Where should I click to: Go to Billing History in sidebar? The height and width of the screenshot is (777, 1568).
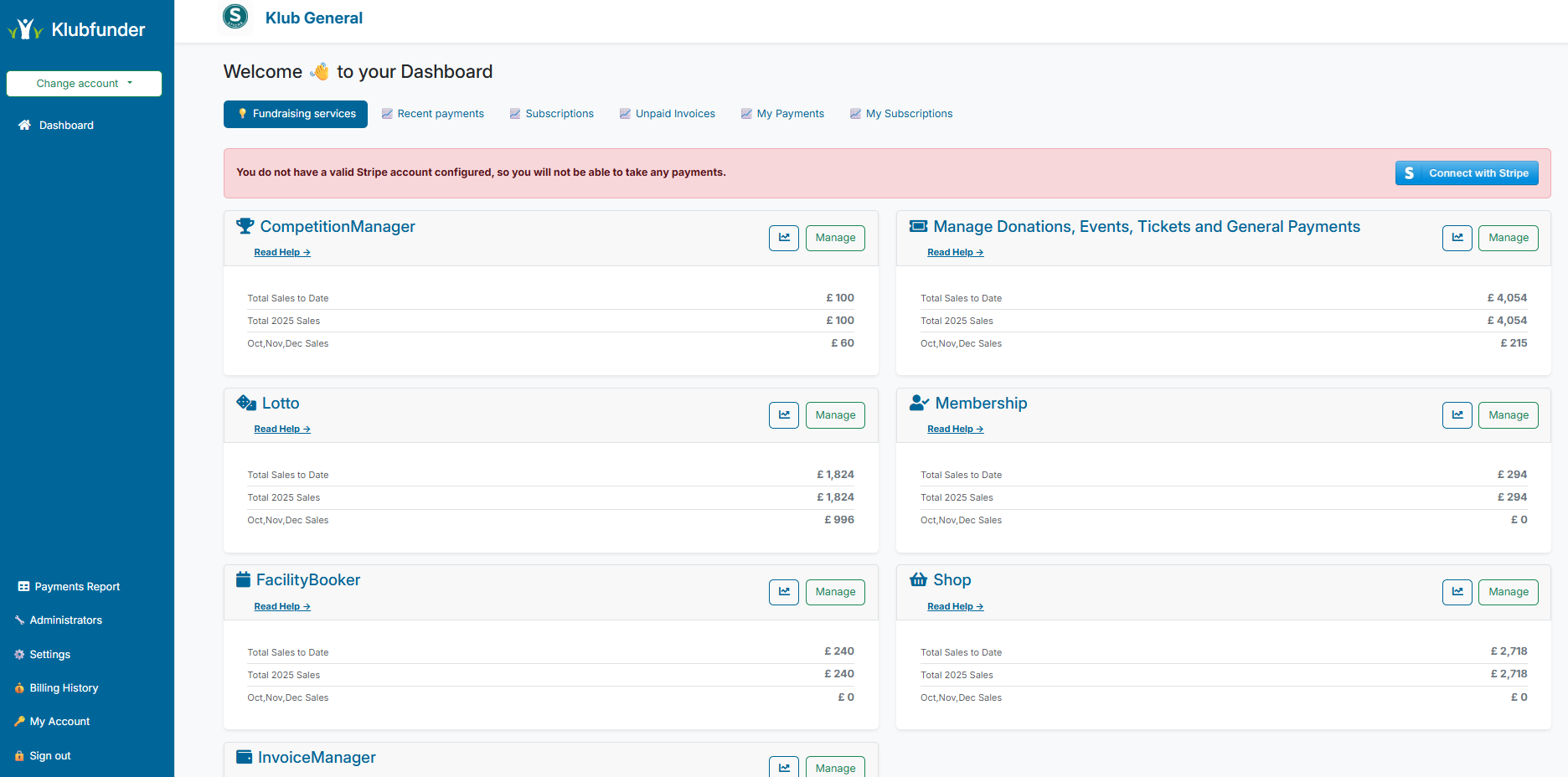[x=64, y=688]
